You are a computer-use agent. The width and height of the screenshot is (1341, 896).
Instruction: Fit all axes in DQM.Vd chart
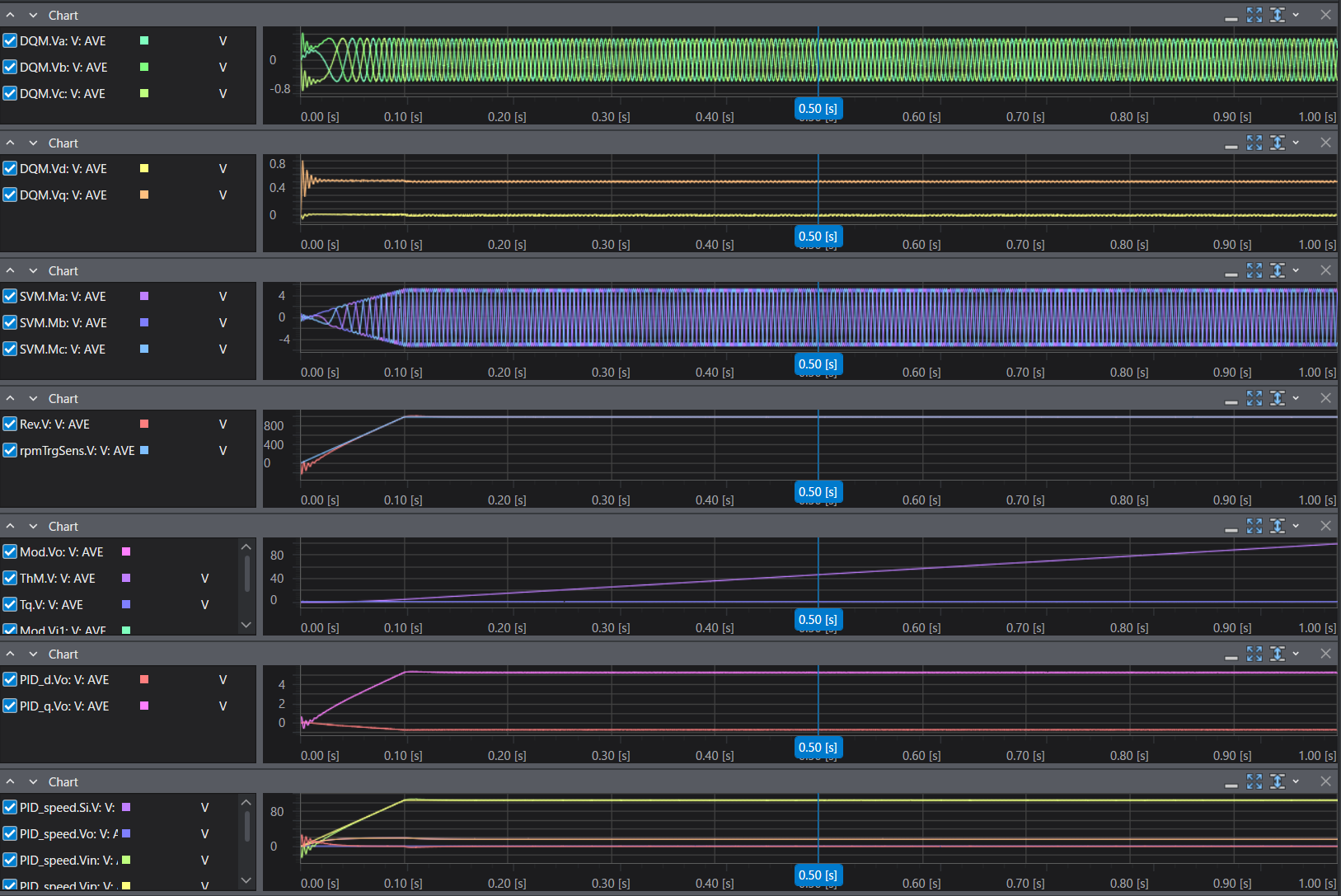coord(1254,143)
